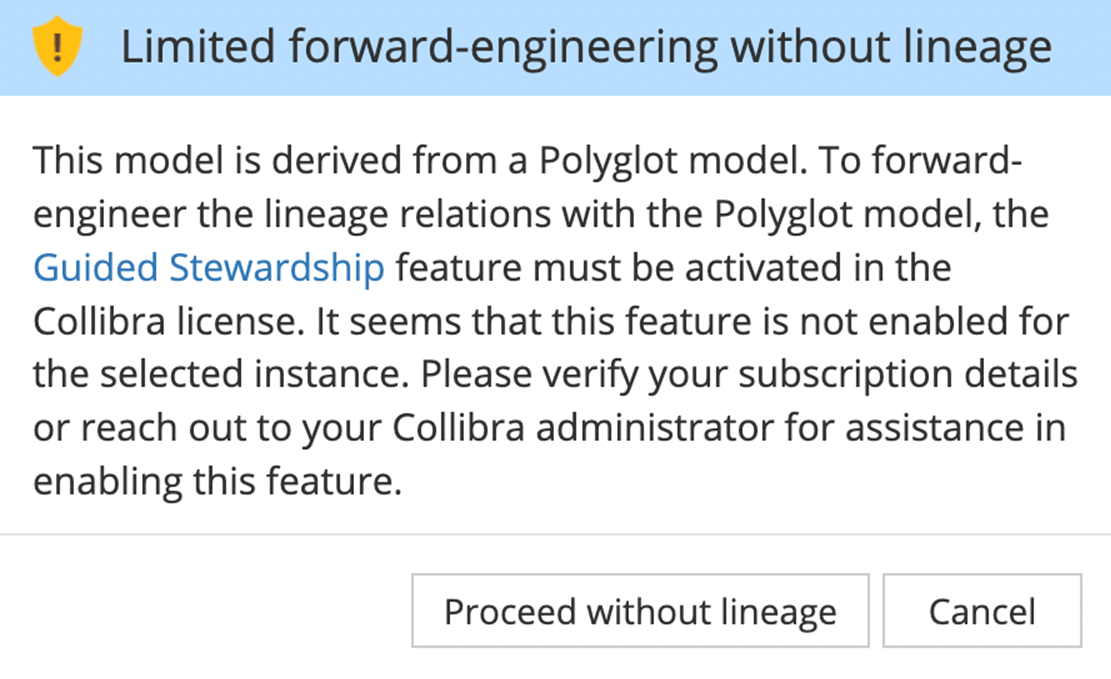Dismiss the warning by clicking Cancel
Image resolution: width=1111 pixels, height=679 pixels.
[x=982, y=610]
